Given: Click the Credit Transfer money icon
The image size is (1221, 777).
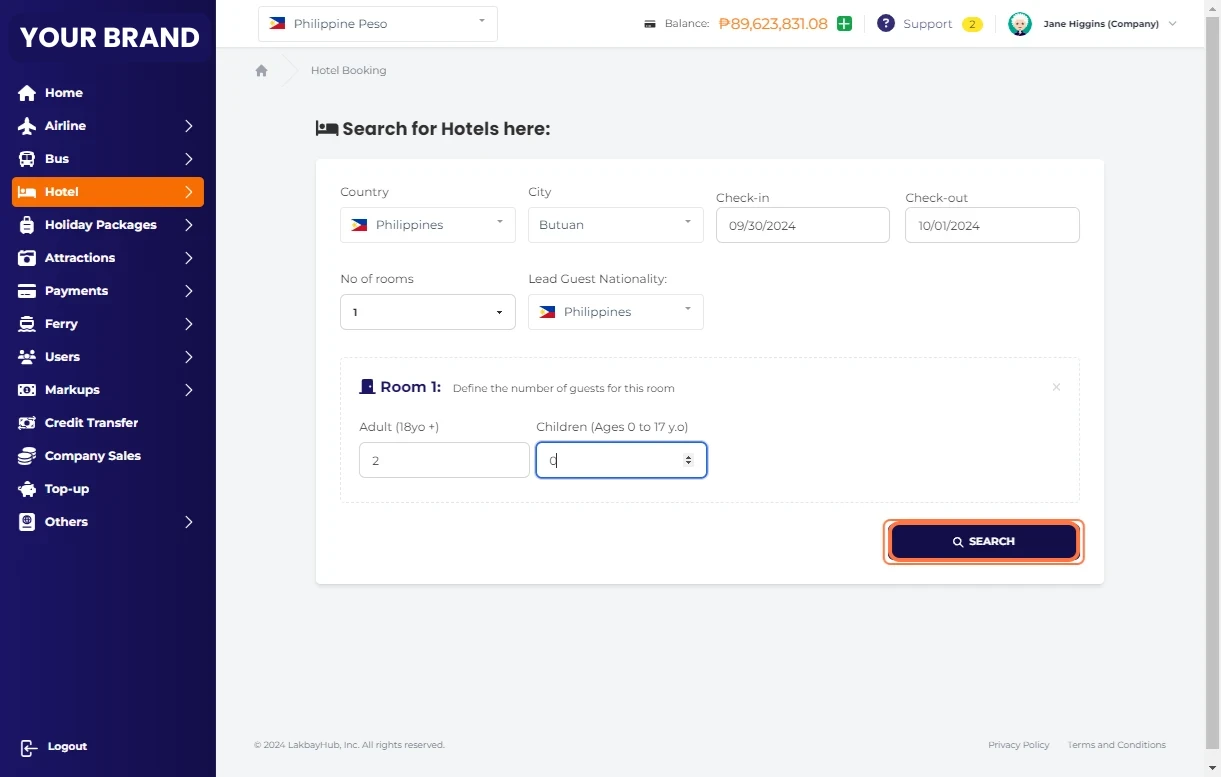Looking at the screenshot, I should pyautogui.click(x=27, y=423).
